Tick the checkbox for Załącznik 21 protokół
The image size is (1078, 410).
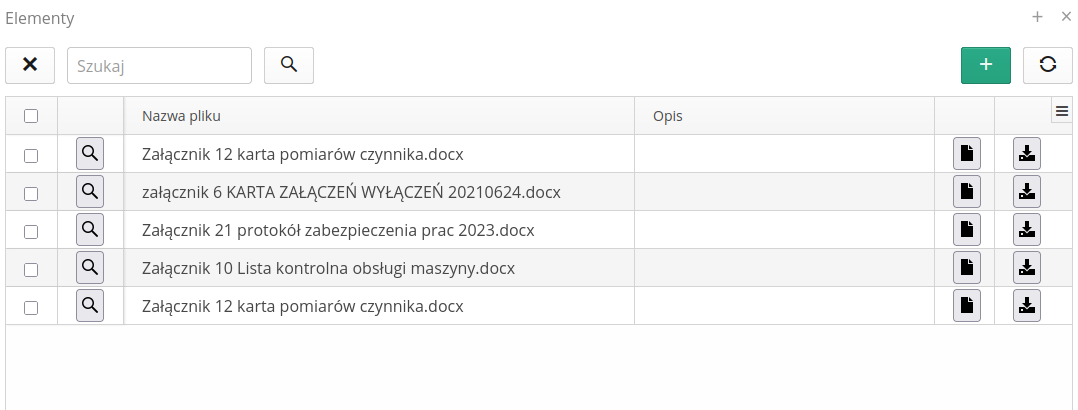coord(31,232)
